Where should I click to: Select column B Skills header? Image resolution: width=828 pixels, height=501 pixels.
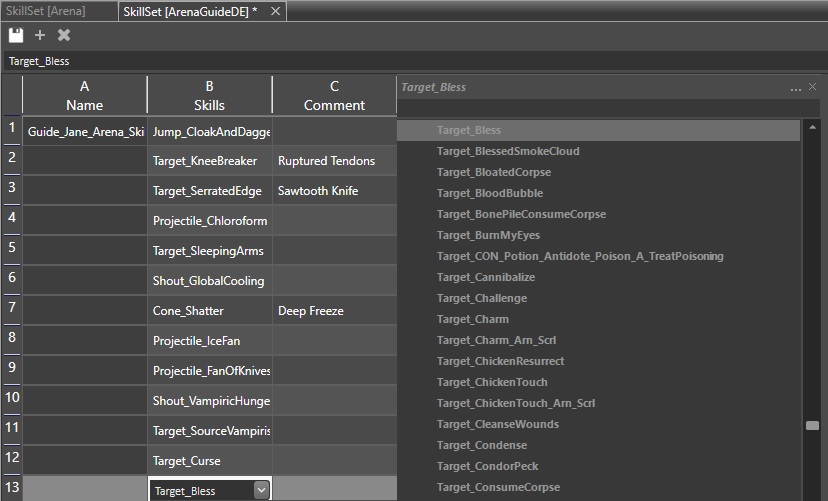(x=209, y=95)
